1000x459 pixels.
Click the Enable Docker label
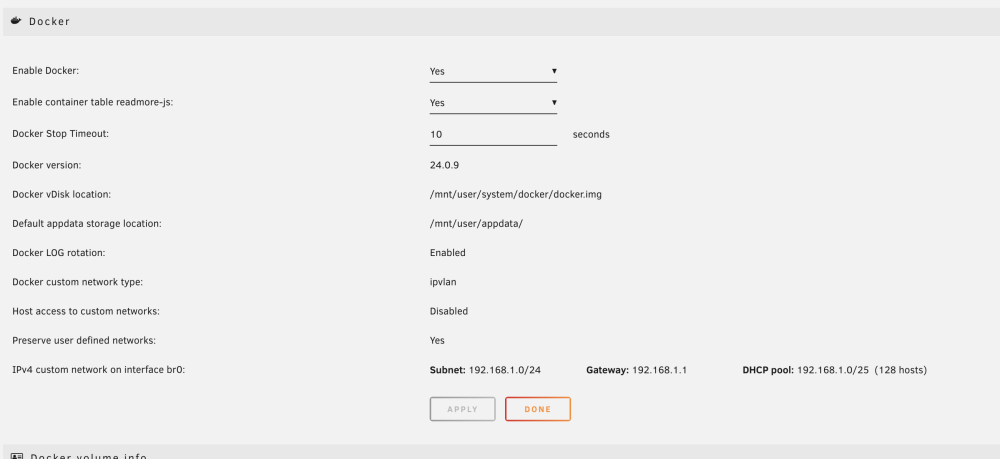point(45,71)
